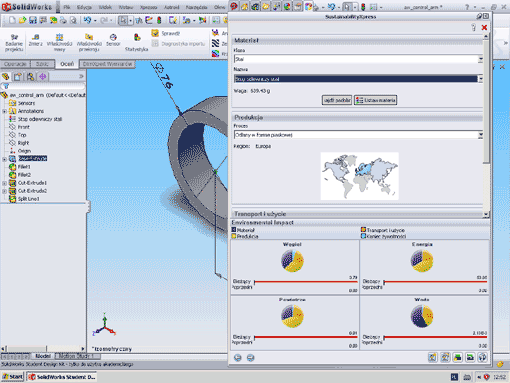Open the Statystyka tool icon
This screenshot has width=510, height=383.
point(137,37)
